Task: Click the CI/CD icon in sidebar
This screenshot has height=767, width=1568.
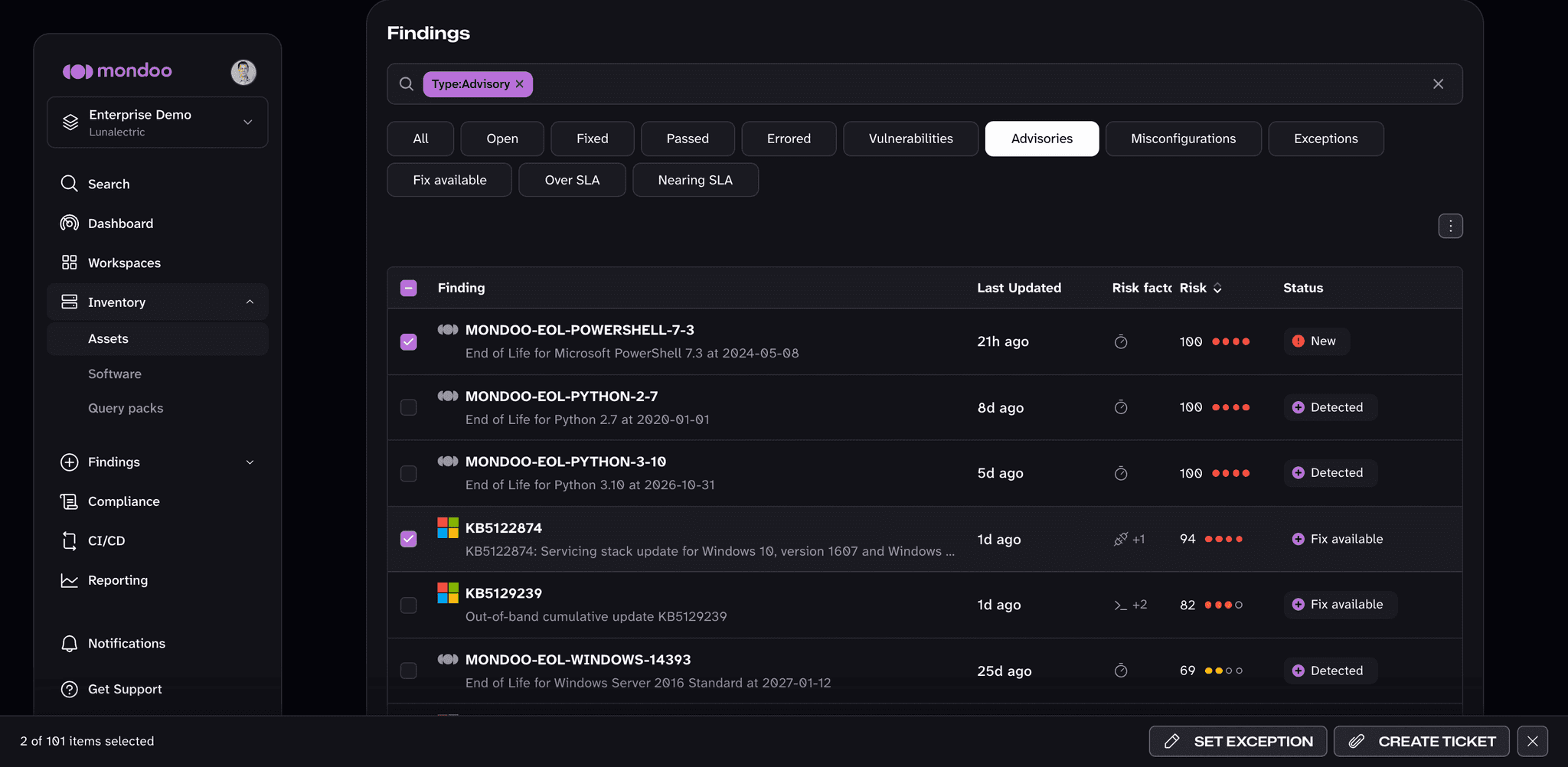Action: coord(69,540)
